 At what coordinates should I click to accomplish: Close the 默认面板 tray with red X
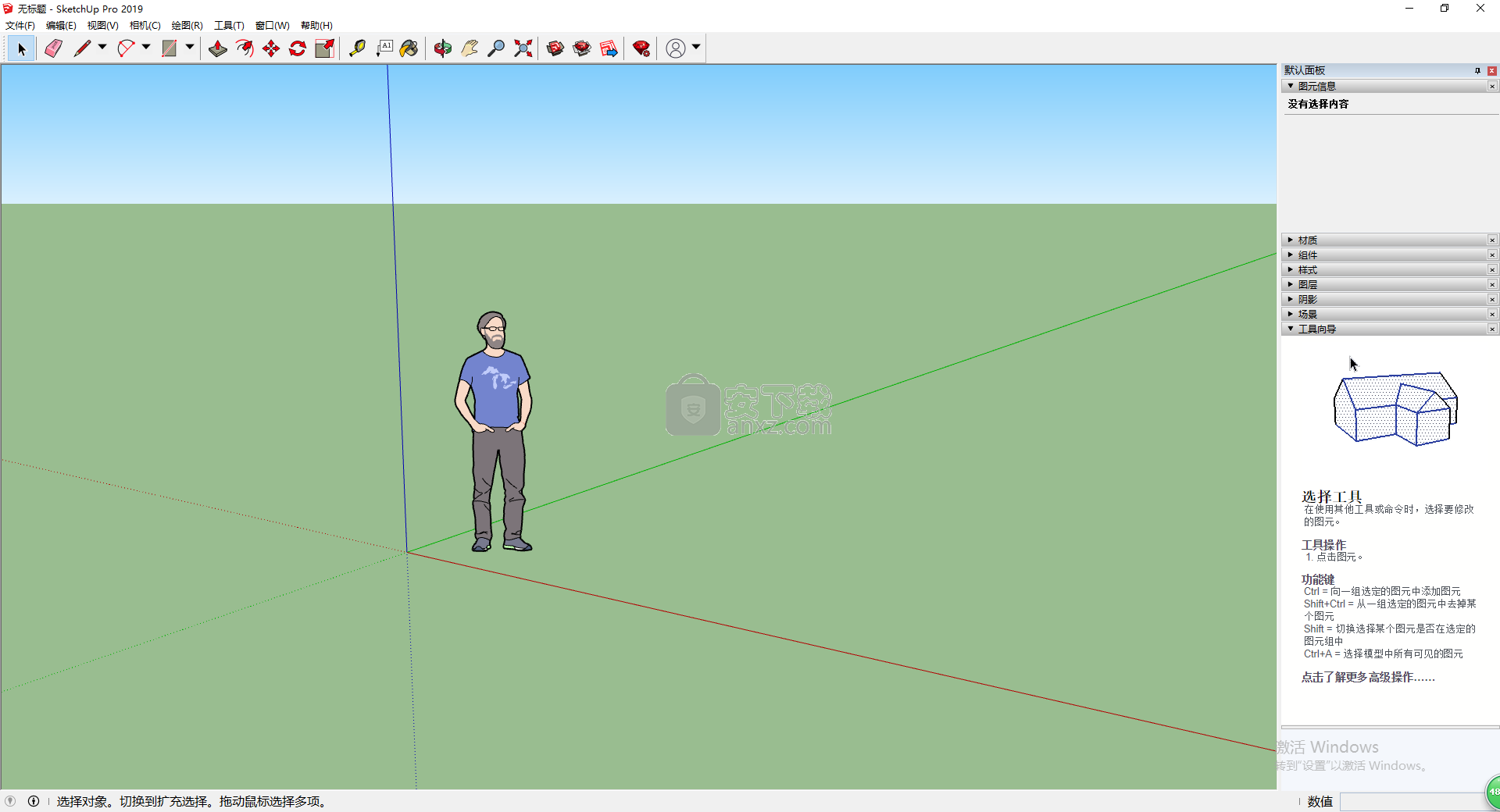pos(1492,70)
